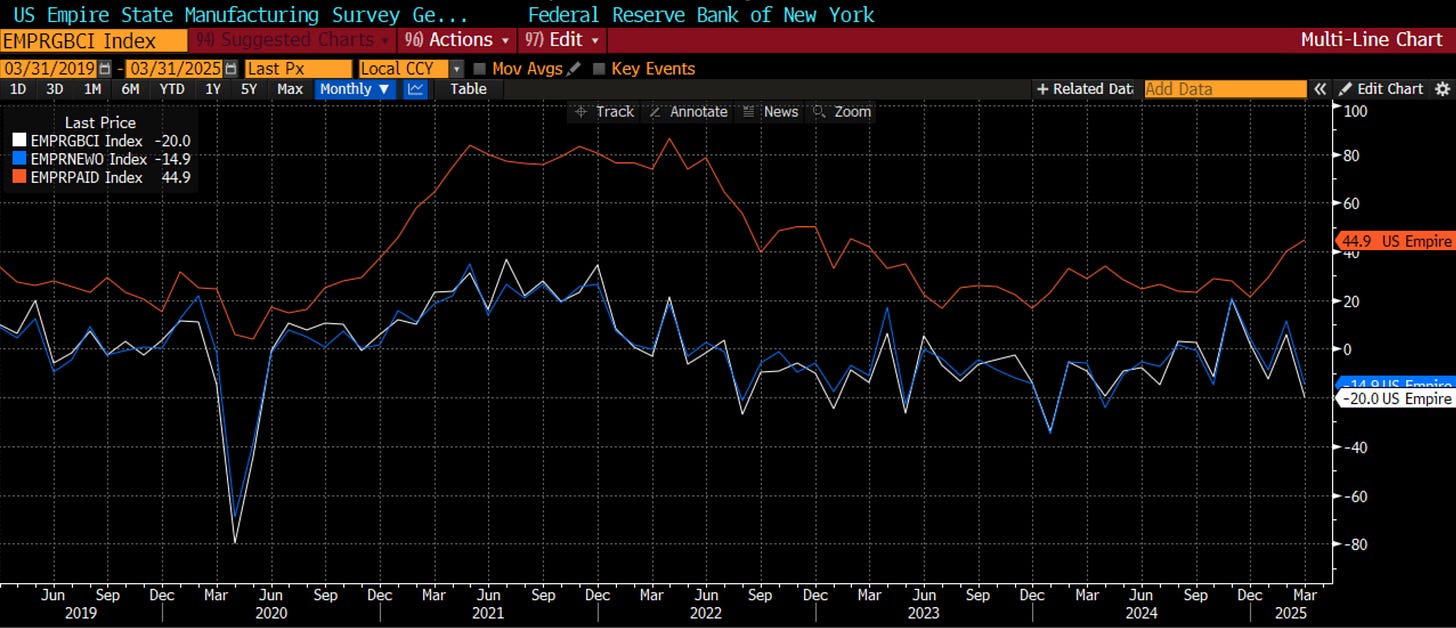This screenshot has width=1456, height=628.
Task: Open the Actions menu
Action: point(458,40)
